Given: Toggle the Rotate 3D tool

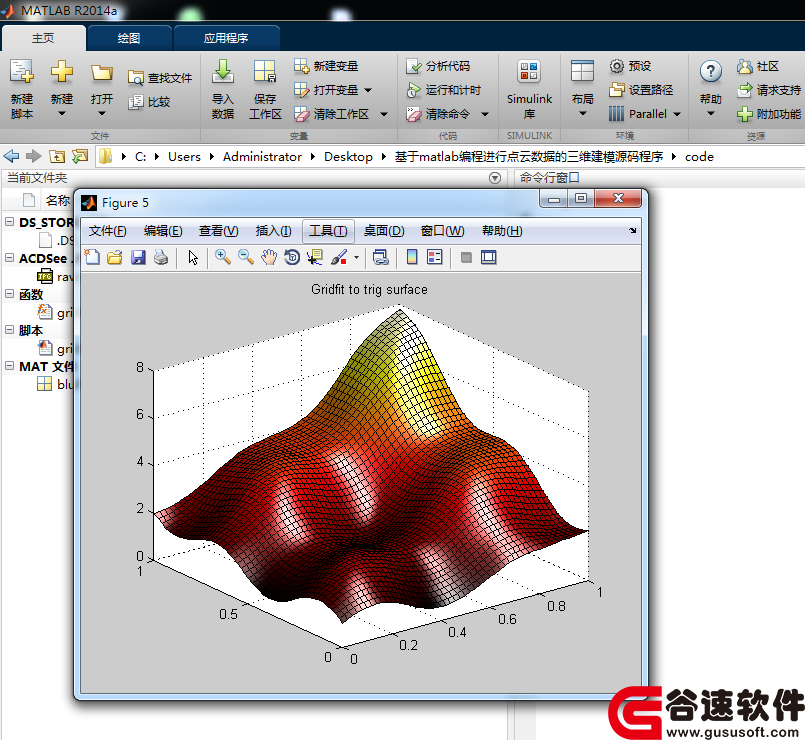Looking at the screenshot, I should pyautogui.click(x=292, y=257).
